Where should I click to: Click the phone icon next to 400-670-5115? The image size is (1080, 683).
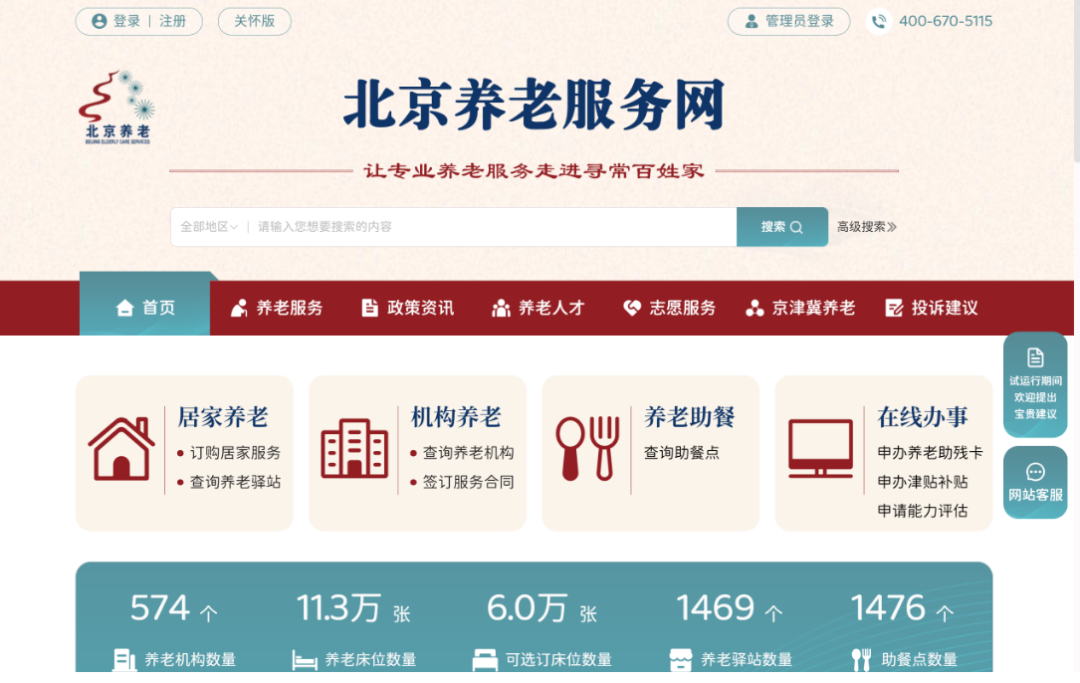878,20
